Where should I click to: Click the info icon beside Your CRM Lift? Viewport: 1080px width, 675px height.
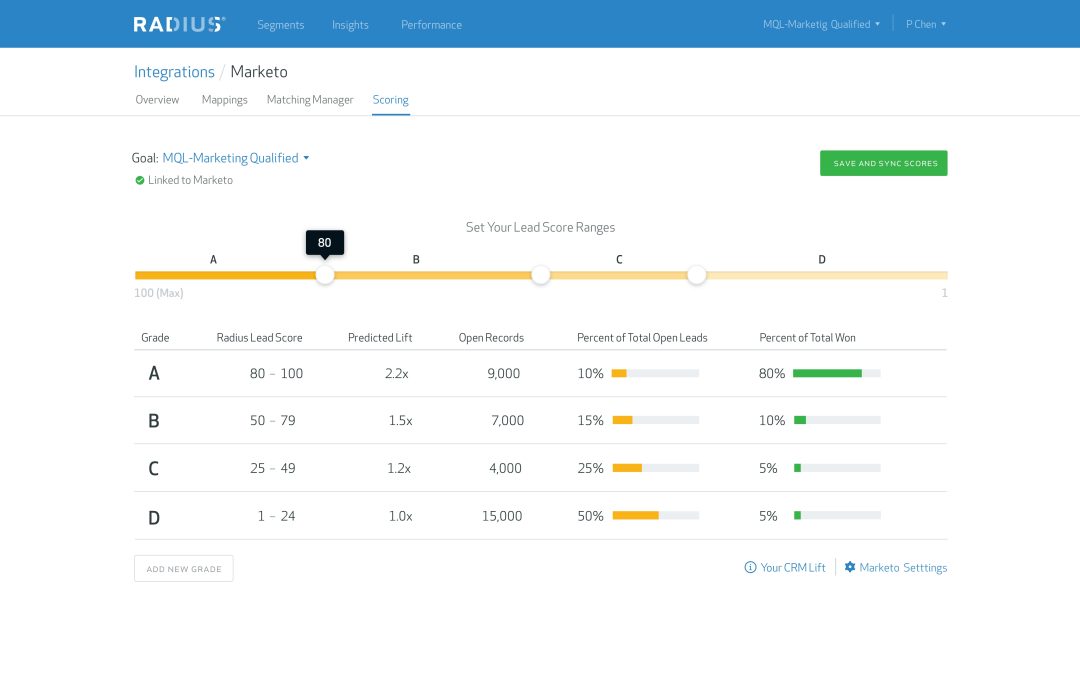point(750,568)
